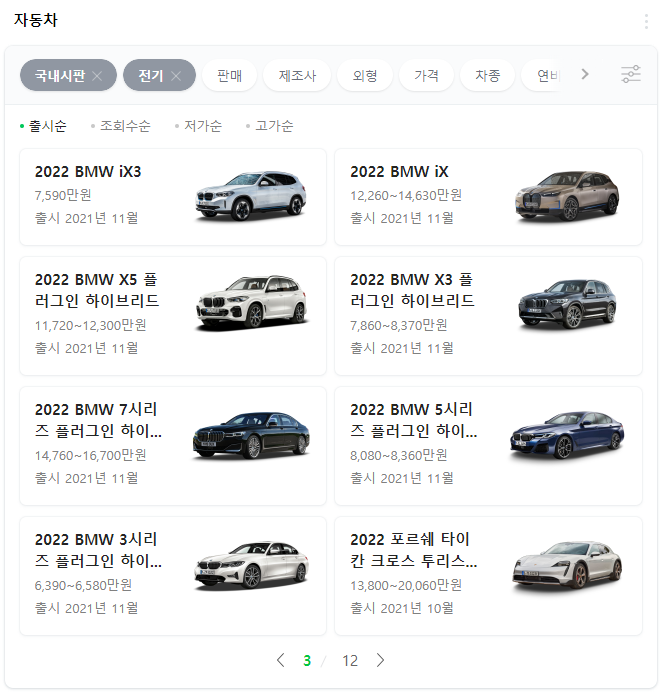662x700 pixels.
Task: Open 2022 BMW 5시리즈 플러그인 title
Action: tap(414, 420)
